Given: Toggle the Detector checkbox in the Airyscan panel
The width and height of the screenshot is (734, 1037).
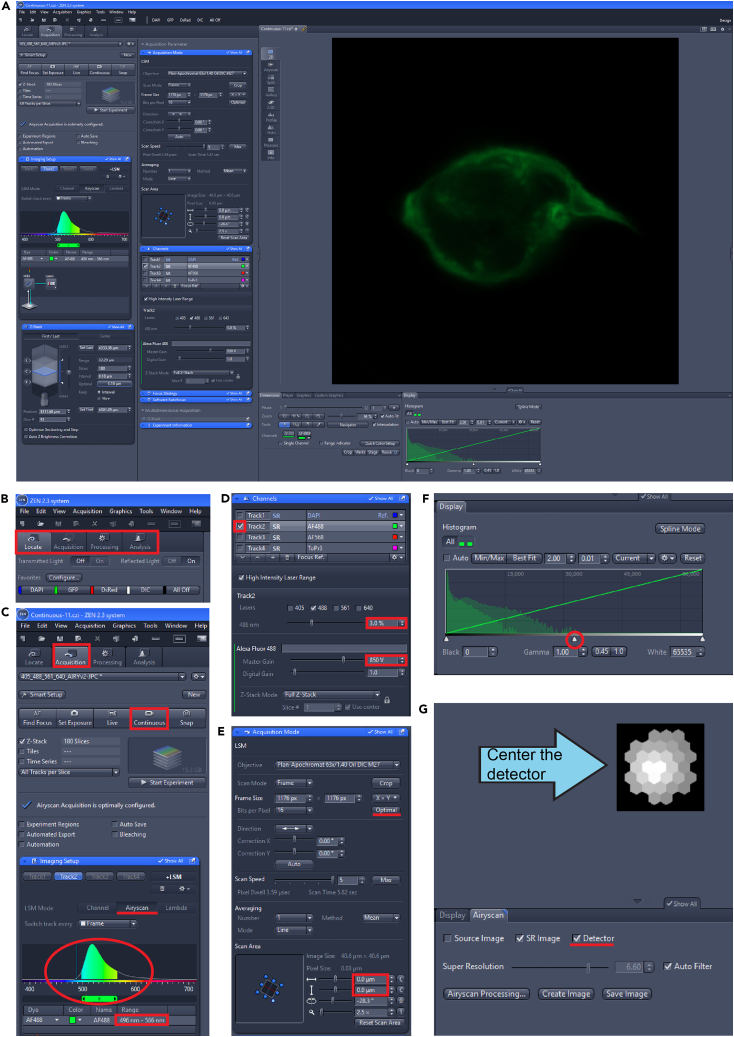Looking at the screenshot, I should (577, 938).
